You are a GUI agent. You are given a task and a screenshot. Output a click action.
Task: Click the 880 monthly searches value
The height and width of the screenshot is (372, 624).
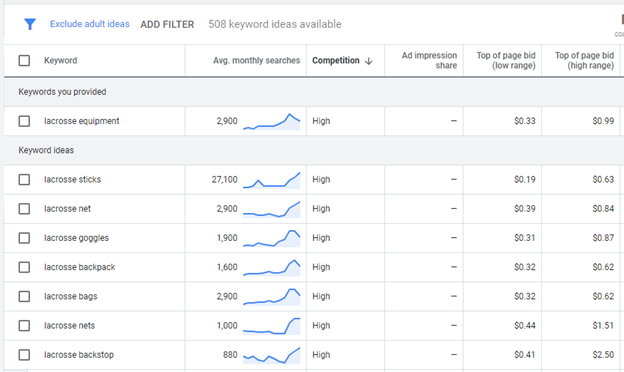click(x=230, y=354)
